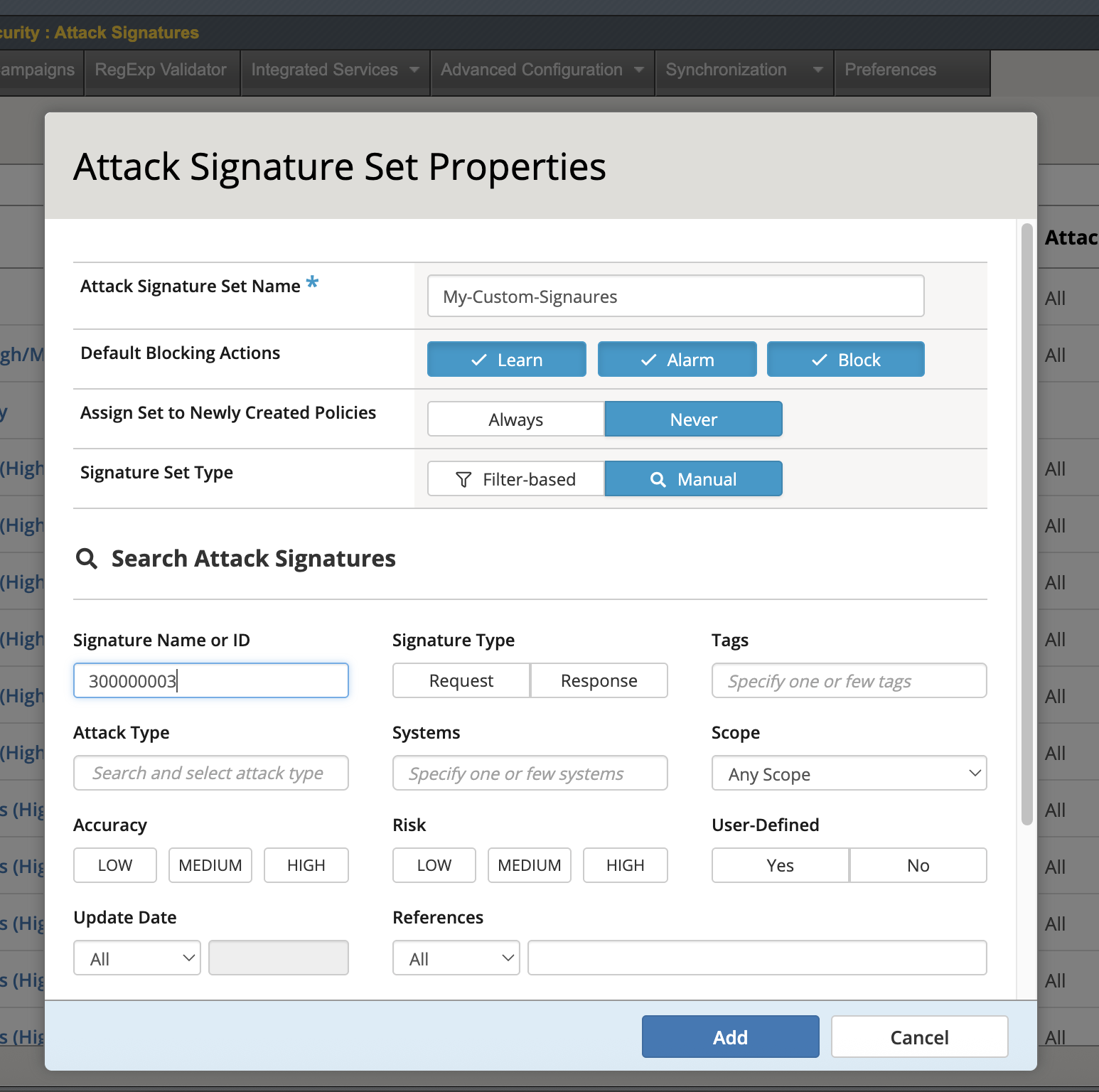The height and width of the screenshot is (1092, 1099).
Task: Toggle the Alarm blocking action
Action: pyautogui.click(x=677, y=359)
